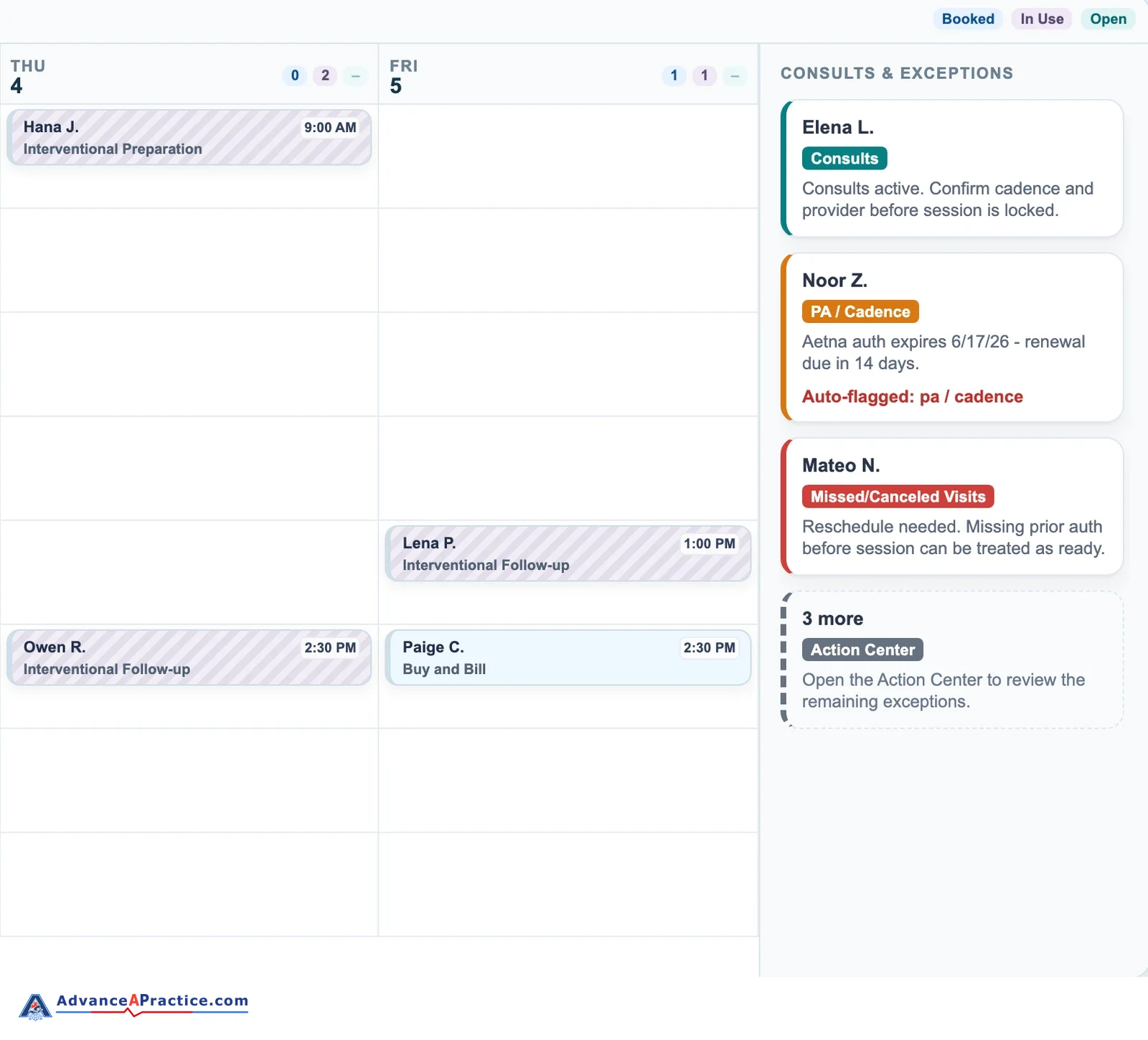Select the FRI 5 day header

click(568, 75)
